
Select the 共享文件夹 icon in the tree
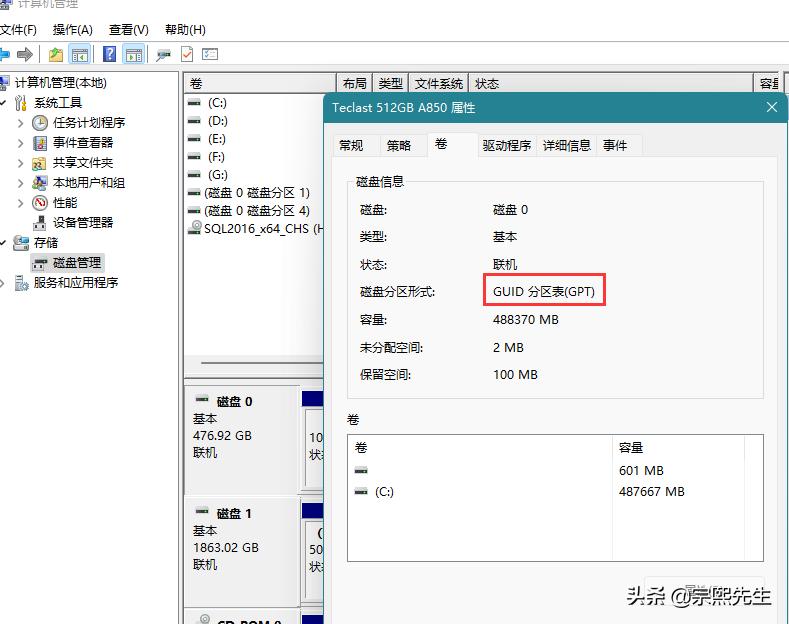pos(39,164)
